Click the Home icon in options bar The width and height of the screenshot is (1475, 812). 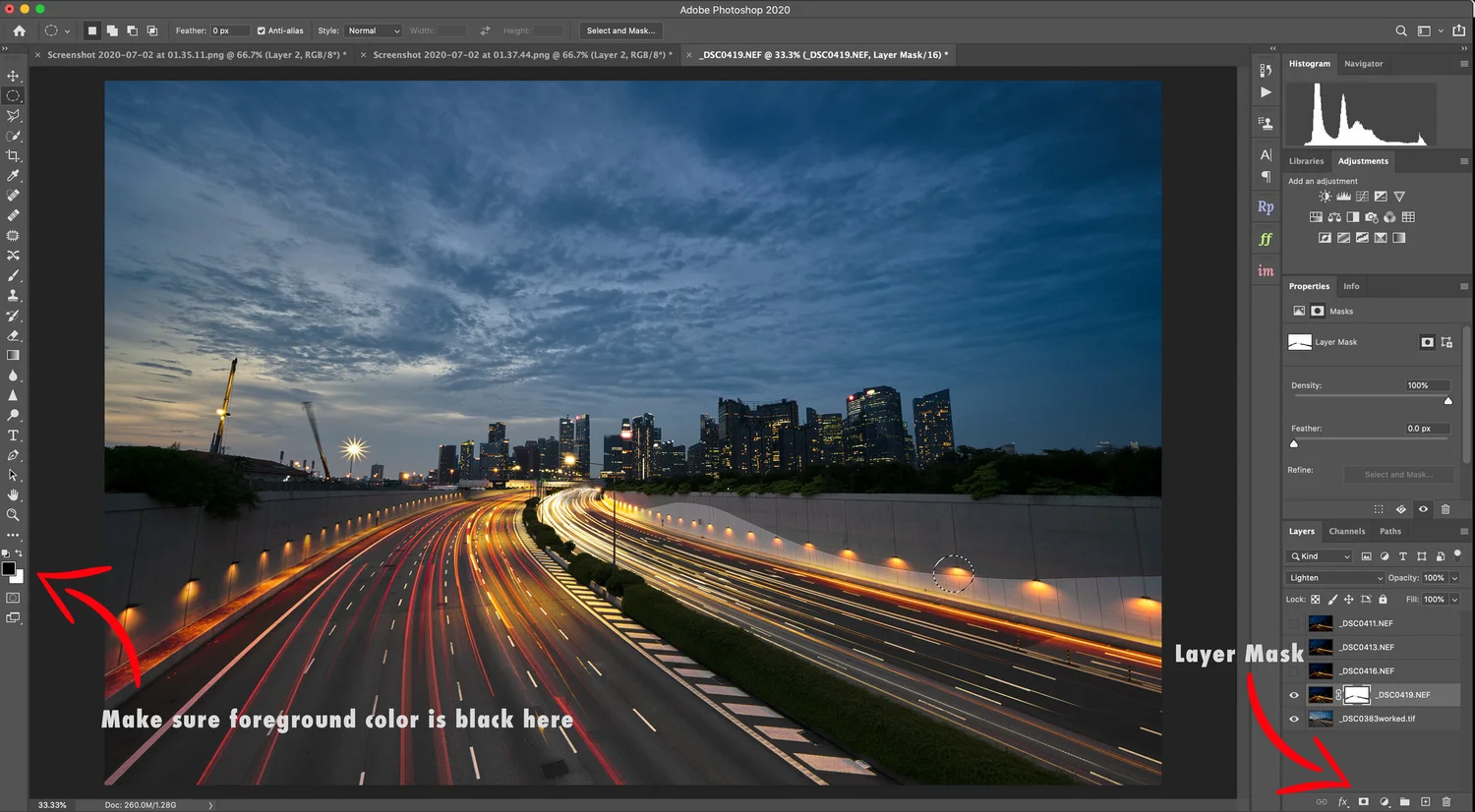point(19,30)
